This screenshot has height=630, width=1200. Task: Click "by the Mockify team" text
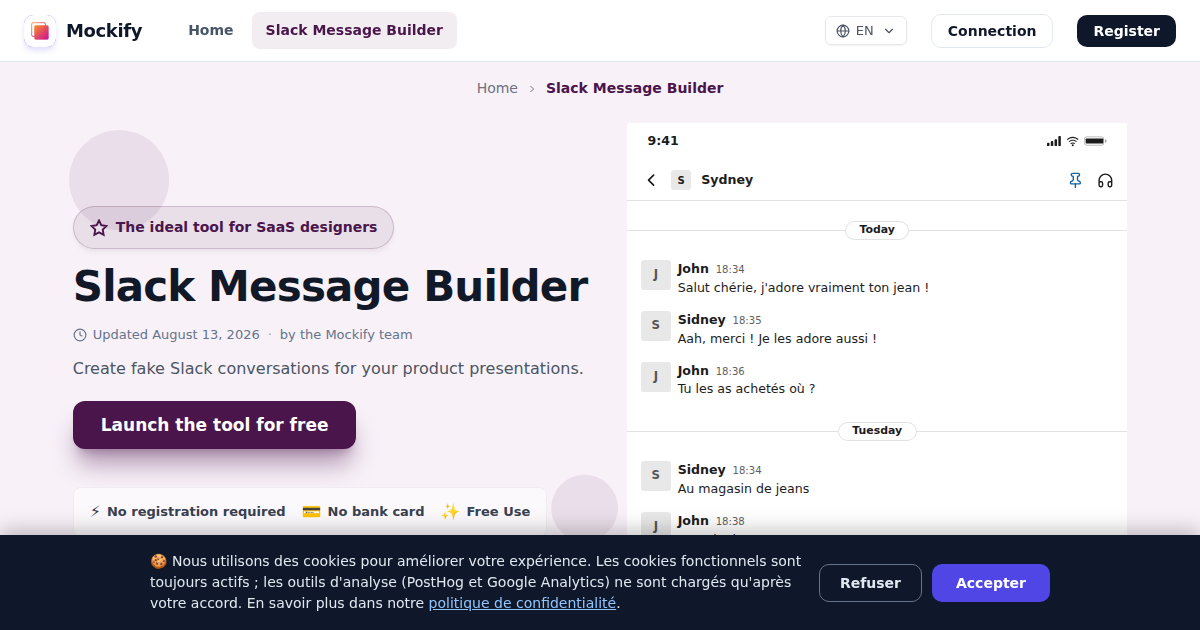[346, 335]
